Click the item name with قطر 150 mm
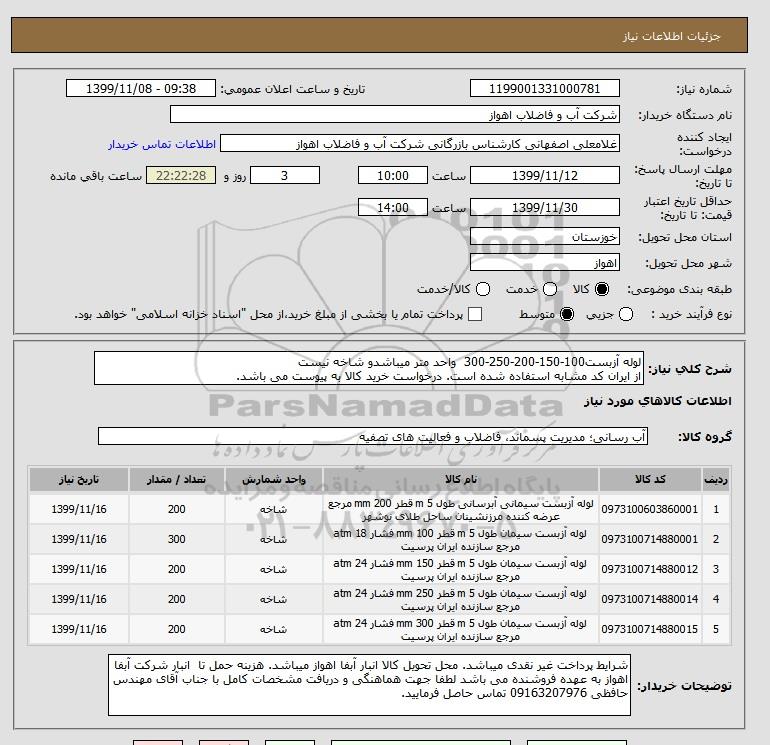This screenshot has width=770, height=745. pyautogui.click(x=461, y=570)
